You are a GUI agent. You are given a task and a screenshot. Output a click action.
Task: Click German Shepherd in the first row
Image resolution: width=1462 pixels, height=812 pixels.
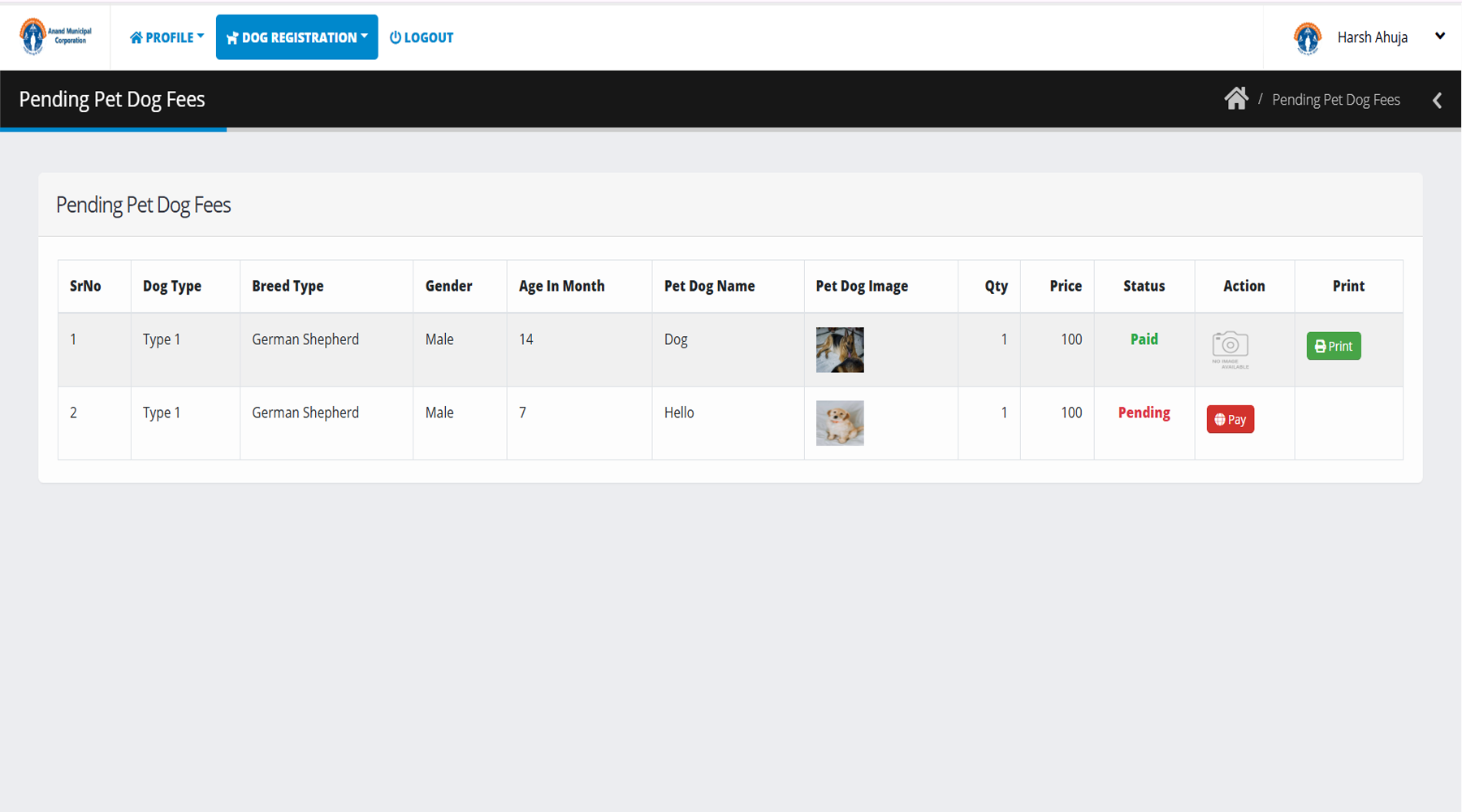pos(305,339)
